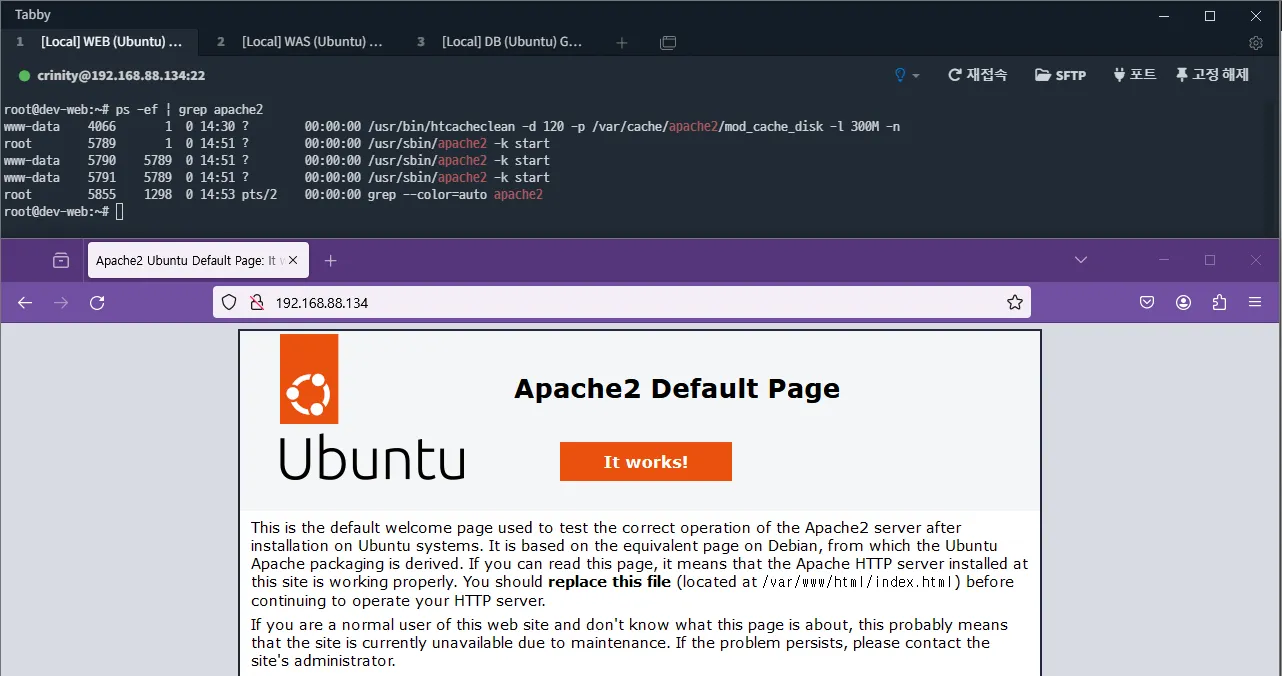Viewport: 1282px width, 676px height.
Task: Click the crinity@192.168.88.134:22 session label
Action: coord(121,76)
